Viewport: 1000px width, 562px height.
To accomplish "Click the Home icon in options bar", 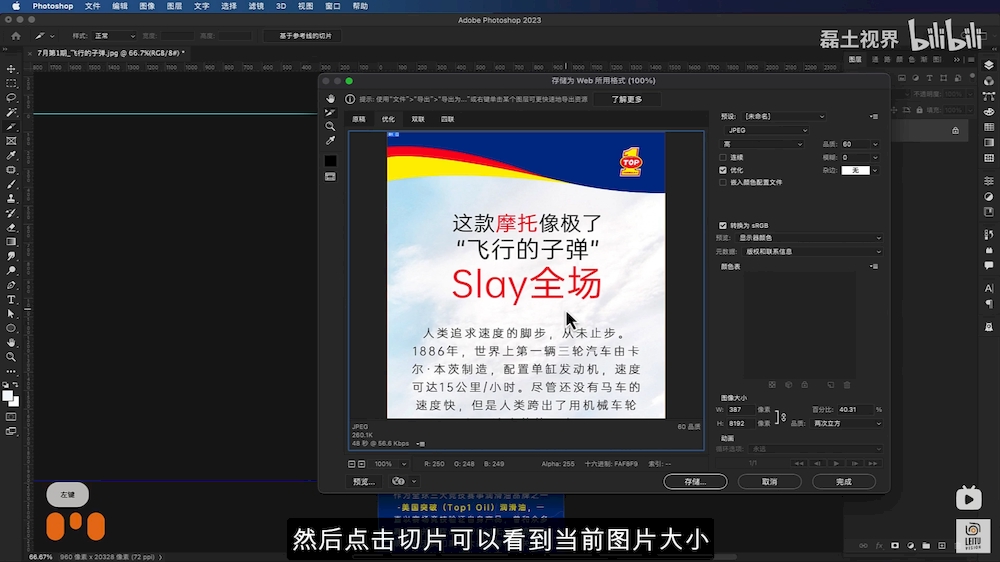I will click(16, 36).
